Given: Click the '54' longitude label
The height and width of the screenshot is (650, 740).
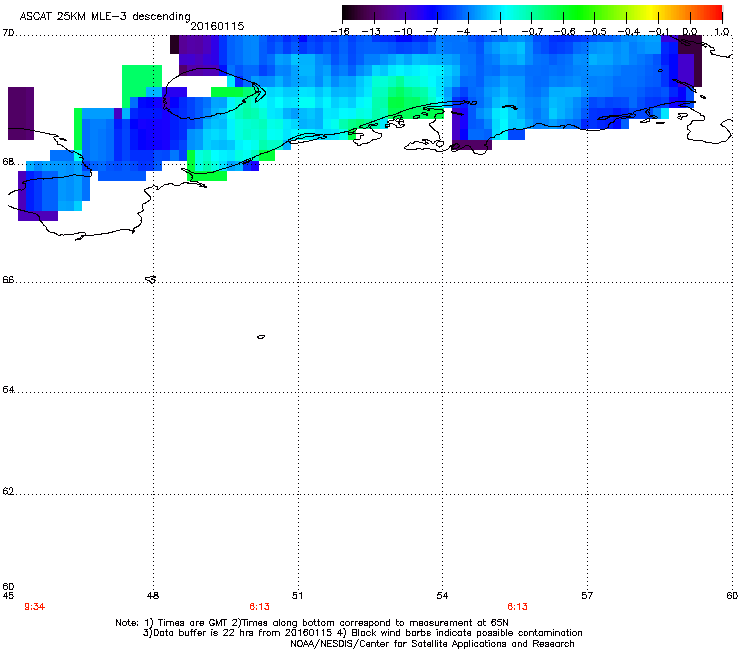Looking at the screenshot, I should [442, 596].
